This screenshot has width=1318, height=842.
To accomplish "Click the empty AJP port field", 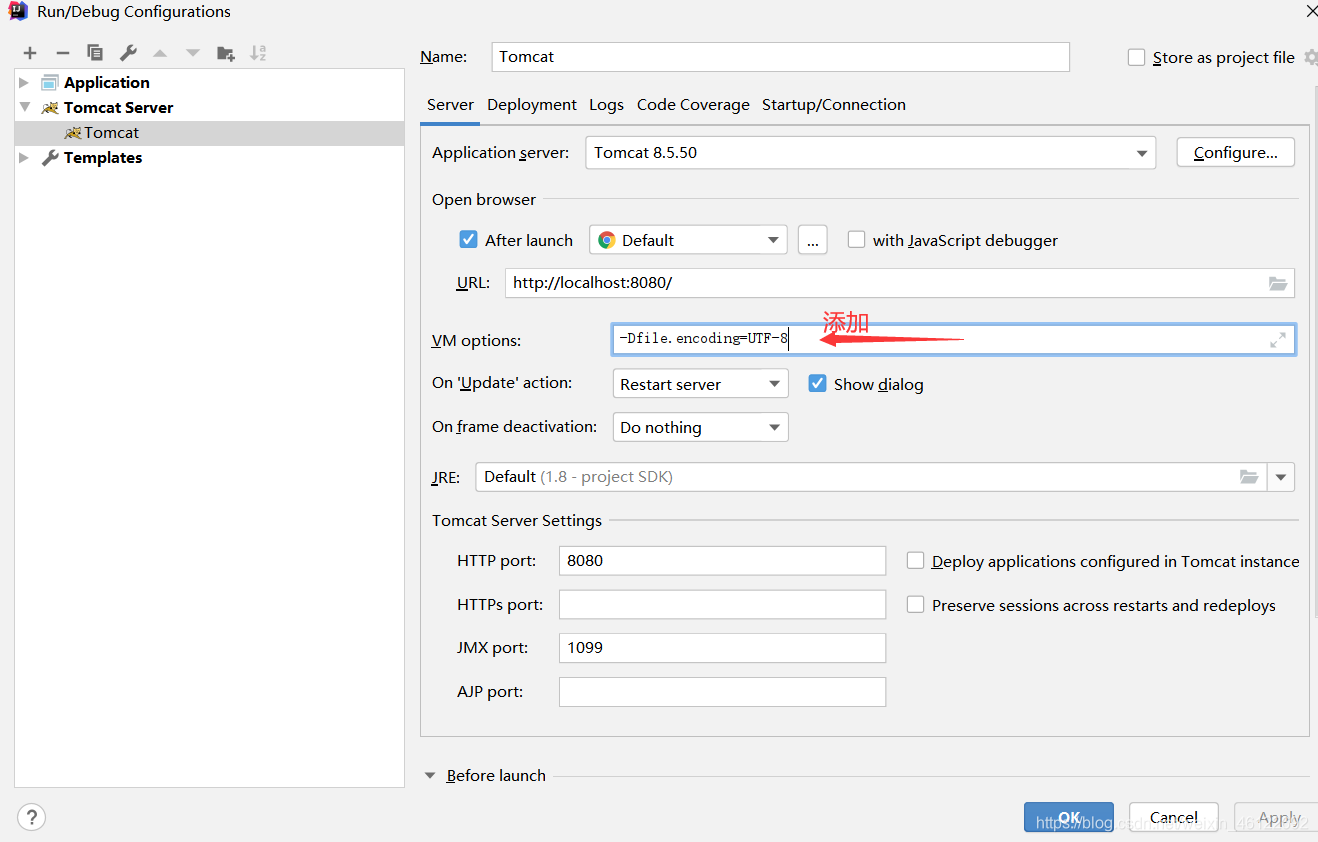I will pyautogui.click(x=722, y=692).
